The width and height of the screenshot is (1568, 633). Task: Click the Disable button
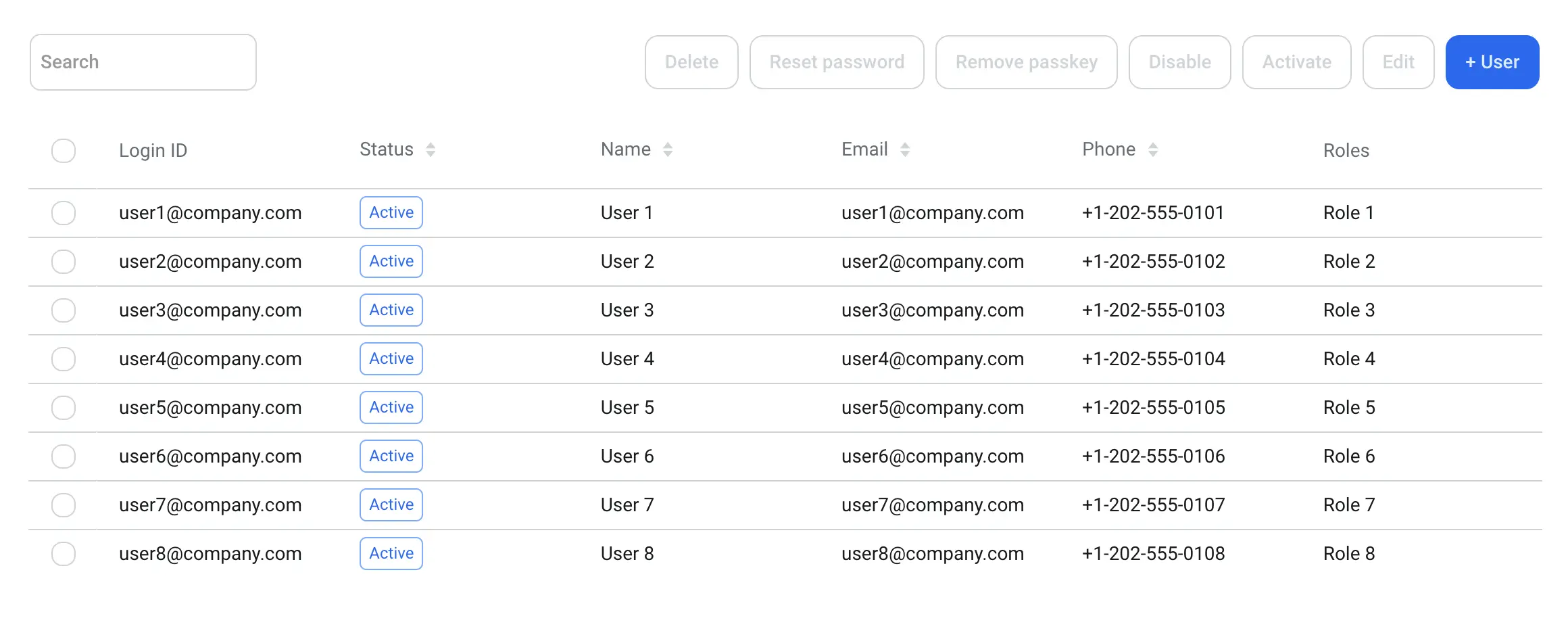pos(1179,62)
